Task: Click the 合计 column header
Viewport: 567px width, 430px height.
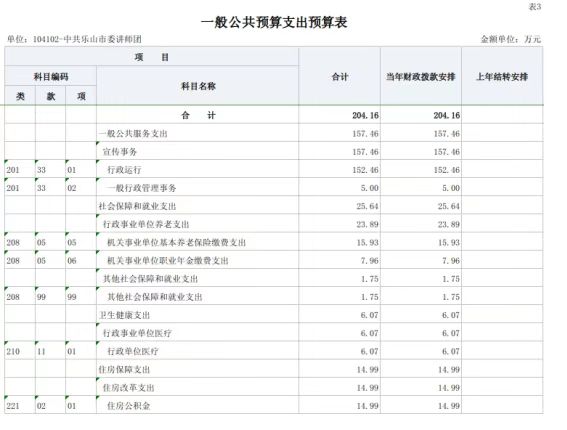Action: coord(340,77)
